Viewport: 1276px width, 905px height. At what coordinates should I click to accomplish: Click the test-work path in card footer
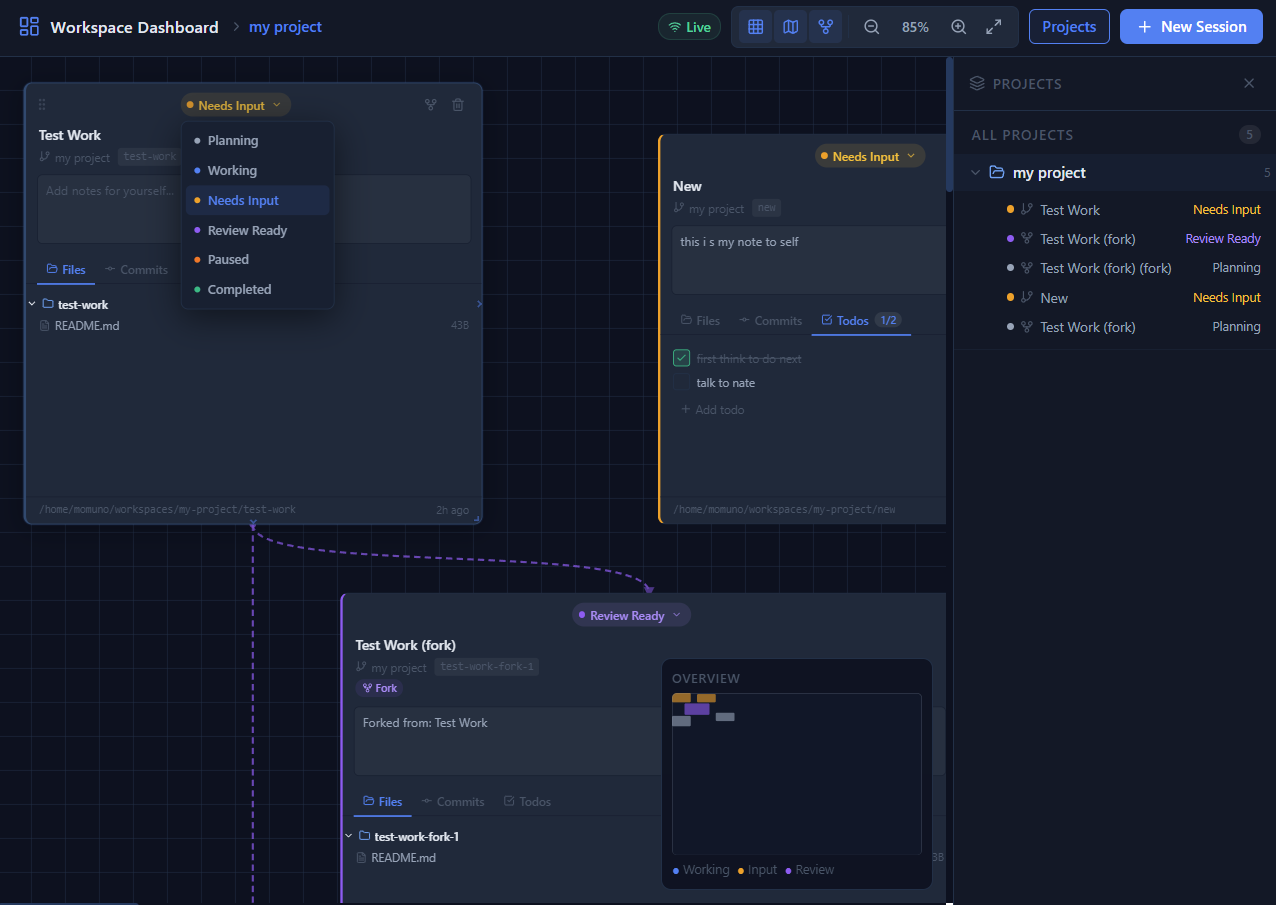pyautogui.click(x=167, y=510)
